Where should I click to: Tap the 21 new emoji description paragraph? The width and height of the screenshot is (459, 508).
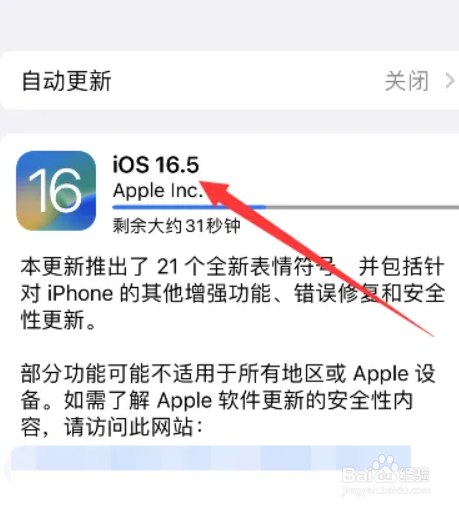click(232, 293)
